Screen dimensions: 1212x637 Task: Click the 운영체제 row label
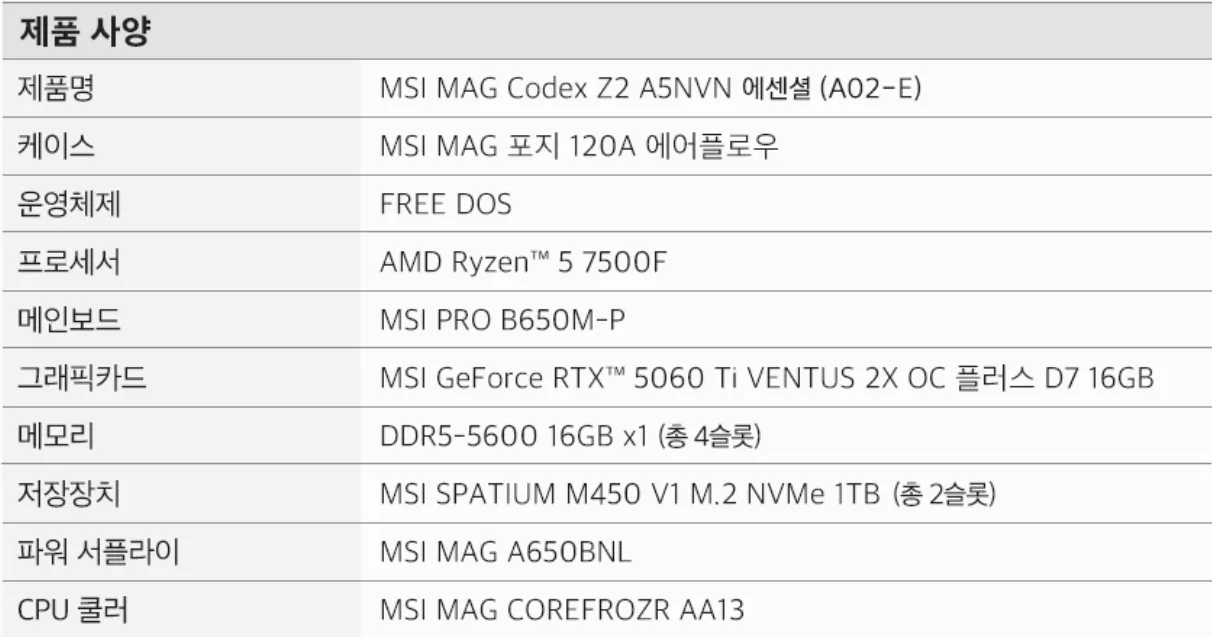(75, 205)
